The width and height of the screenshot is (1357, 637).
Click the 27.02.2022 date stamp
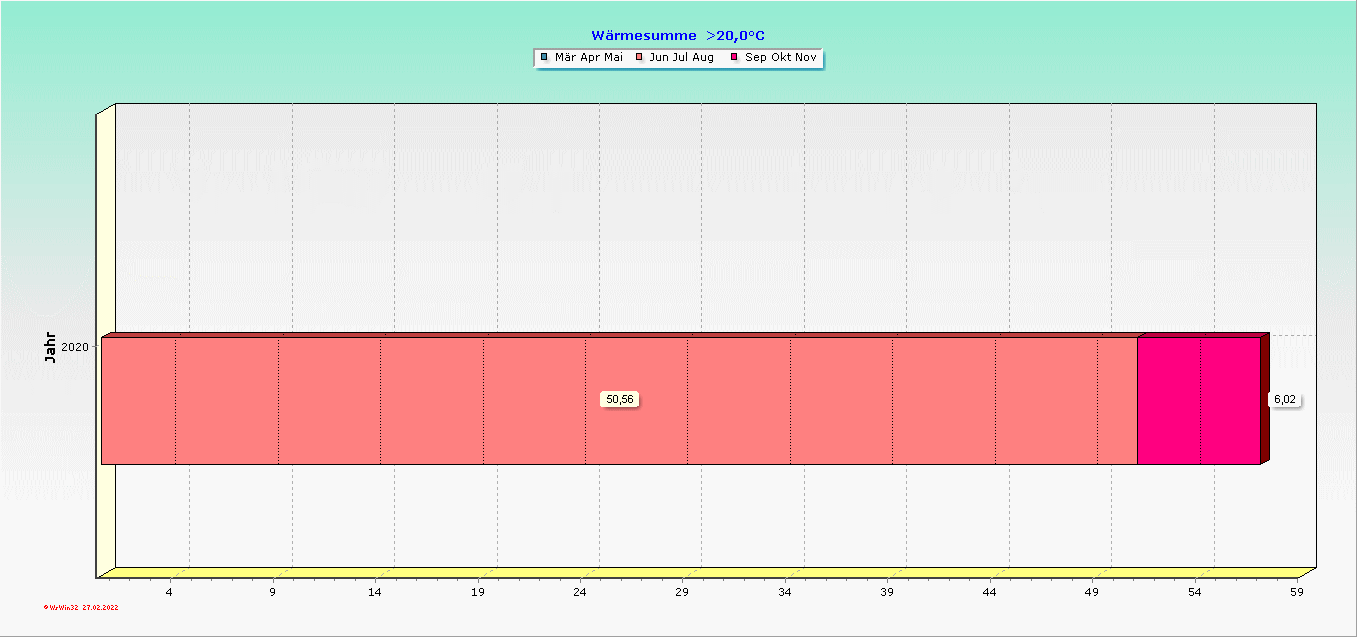tap(100, 606)
